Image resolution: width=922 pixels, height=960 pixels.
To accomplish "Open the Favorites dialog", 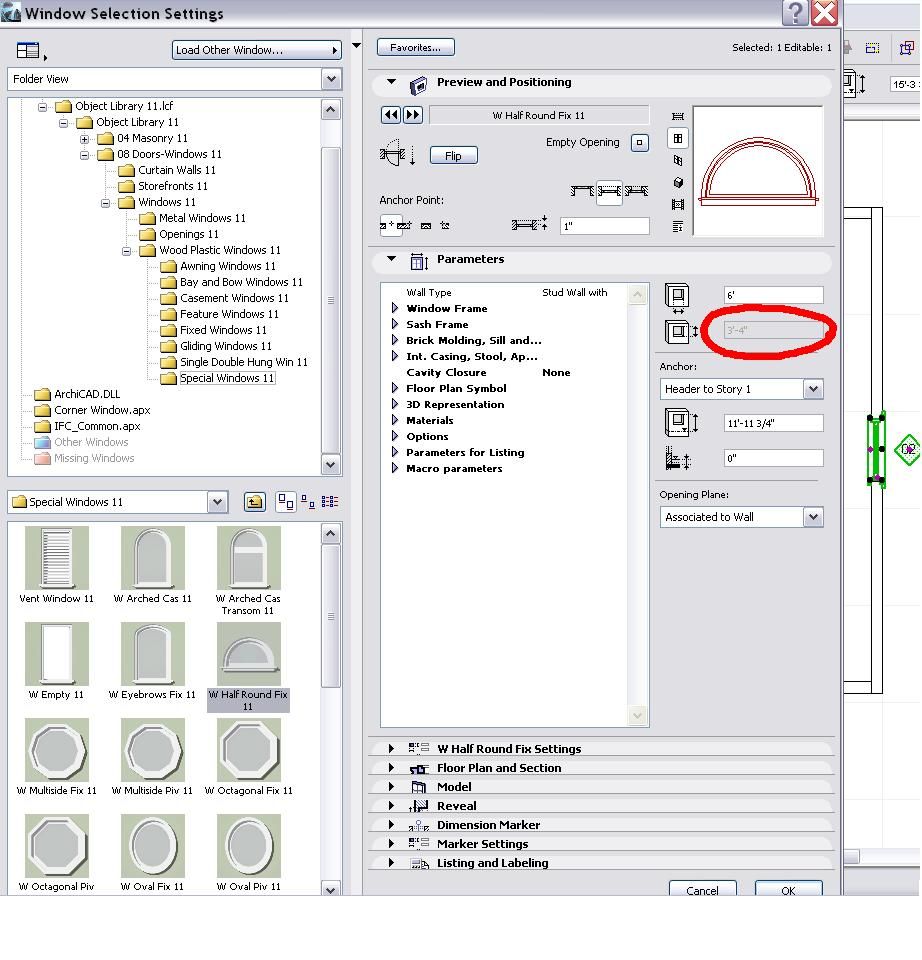I will tap(415, 47).
